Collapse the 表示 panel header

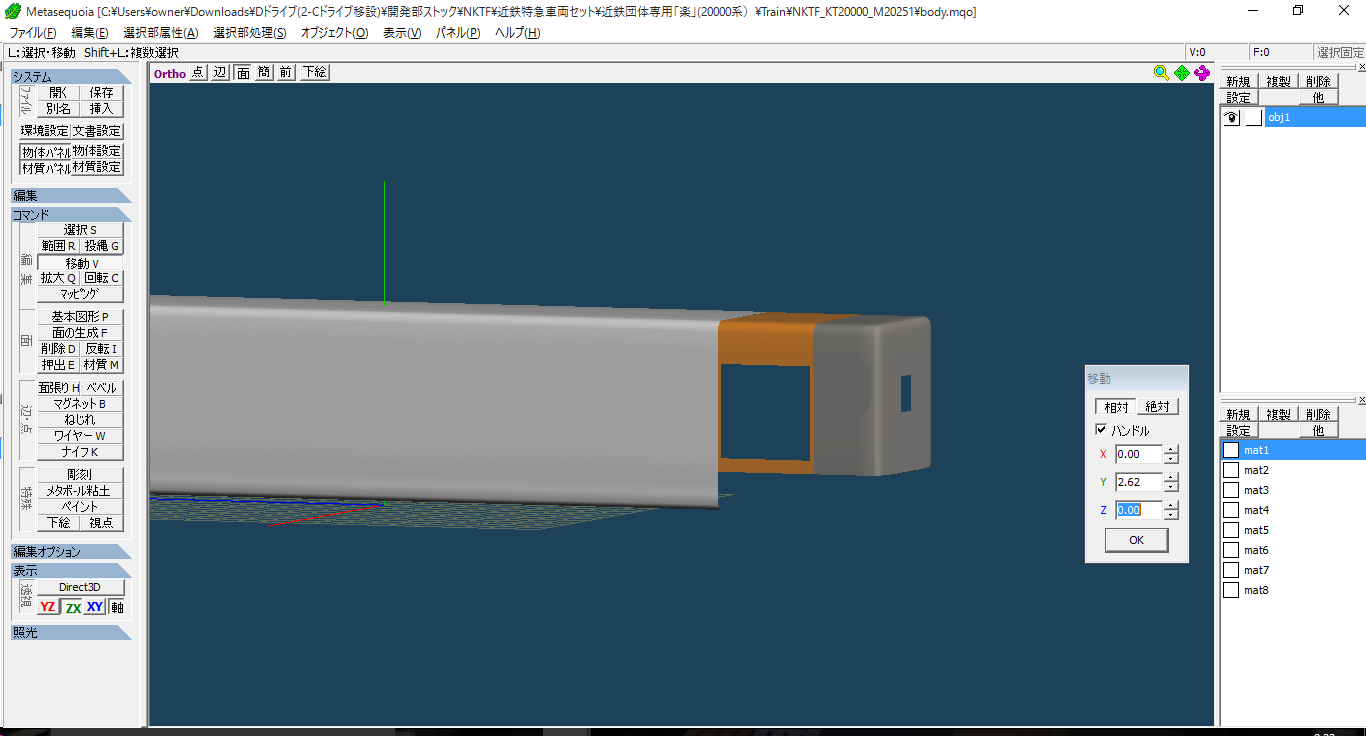click(x=71, y=570)
